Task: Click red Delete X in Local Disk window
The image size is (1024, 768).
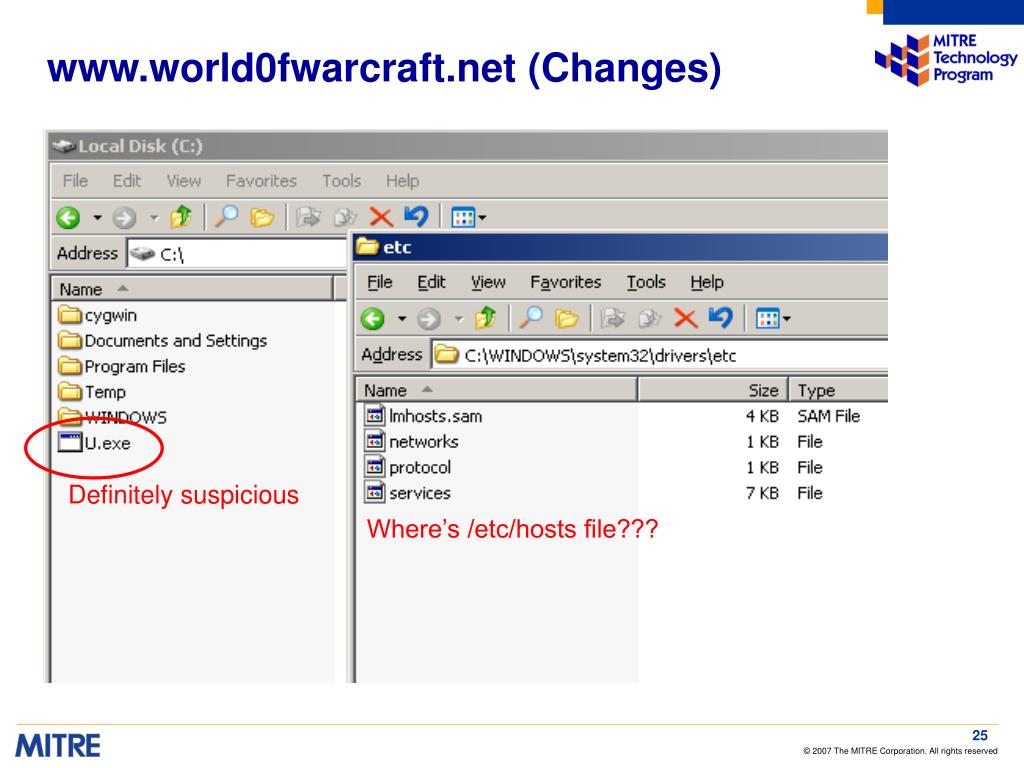Action: (x=381, y=217)
